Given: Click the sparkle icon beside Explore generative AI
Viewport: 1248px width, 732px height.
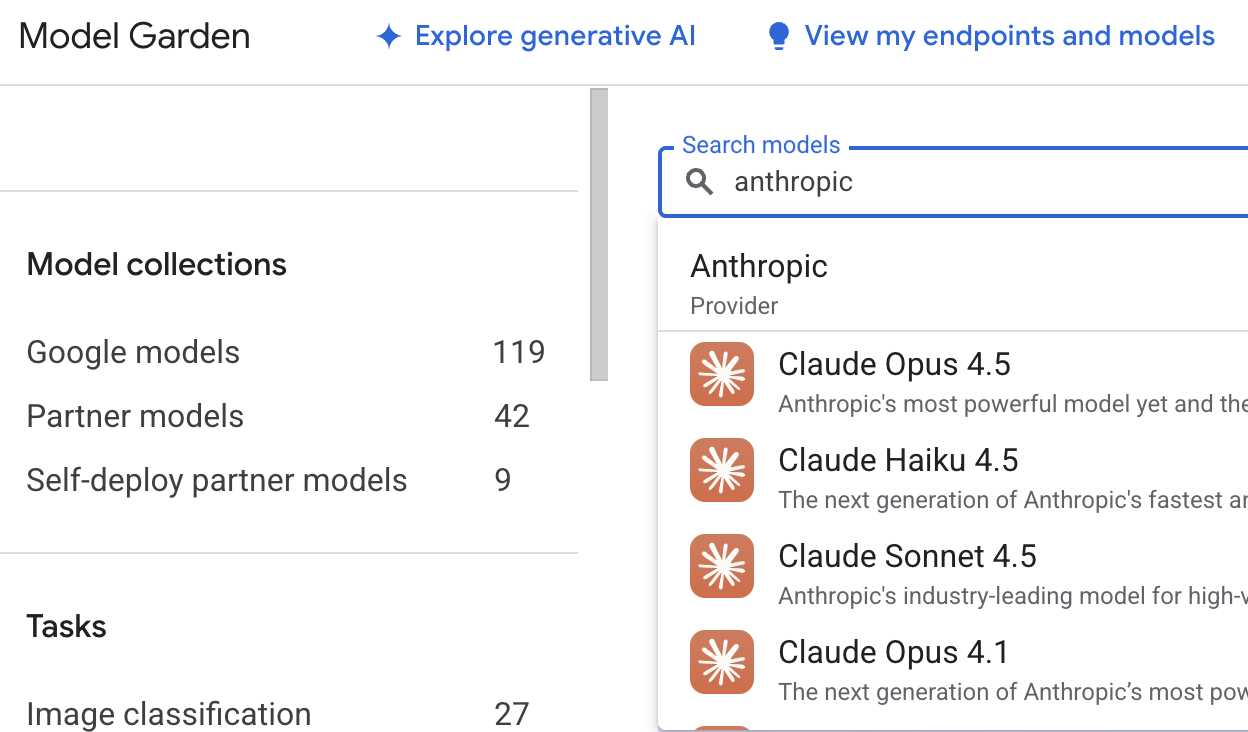Looking at the screenshot, I should [x=388, y=37].
